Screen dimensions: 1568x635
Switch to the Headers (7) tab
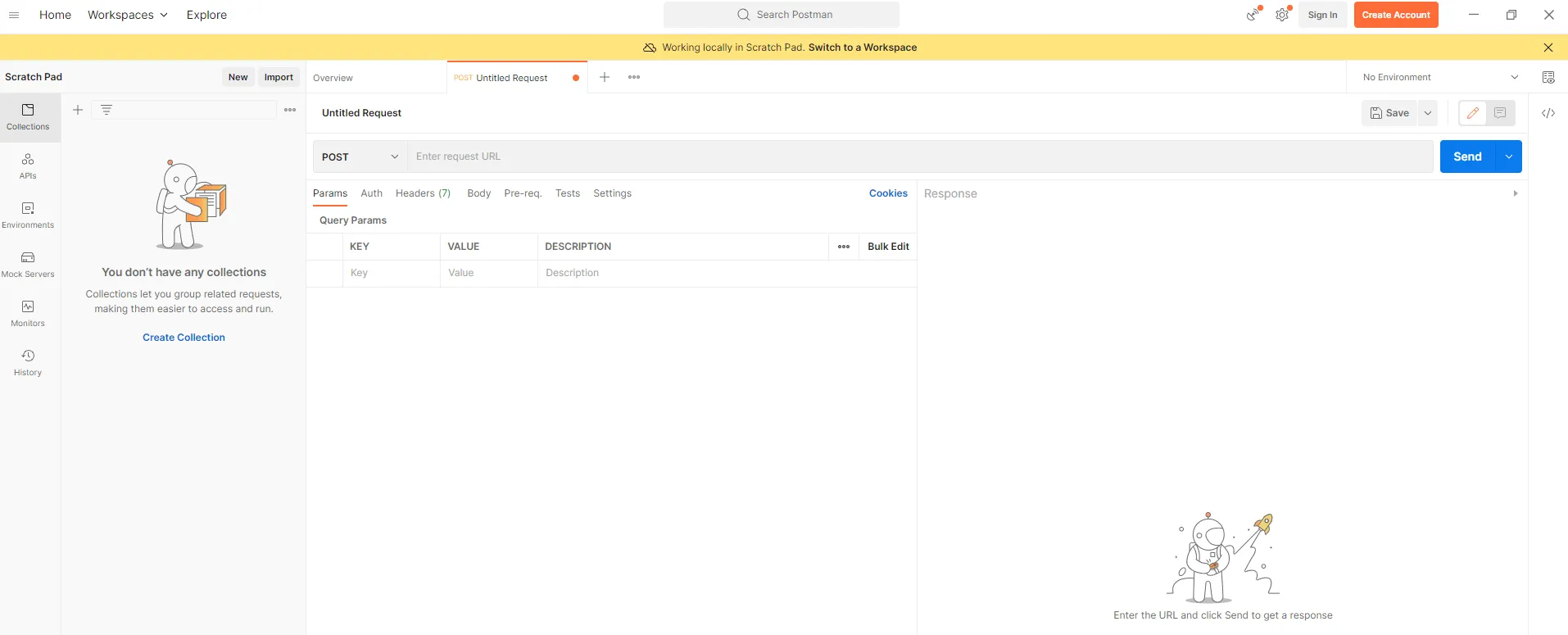[423, 193]
